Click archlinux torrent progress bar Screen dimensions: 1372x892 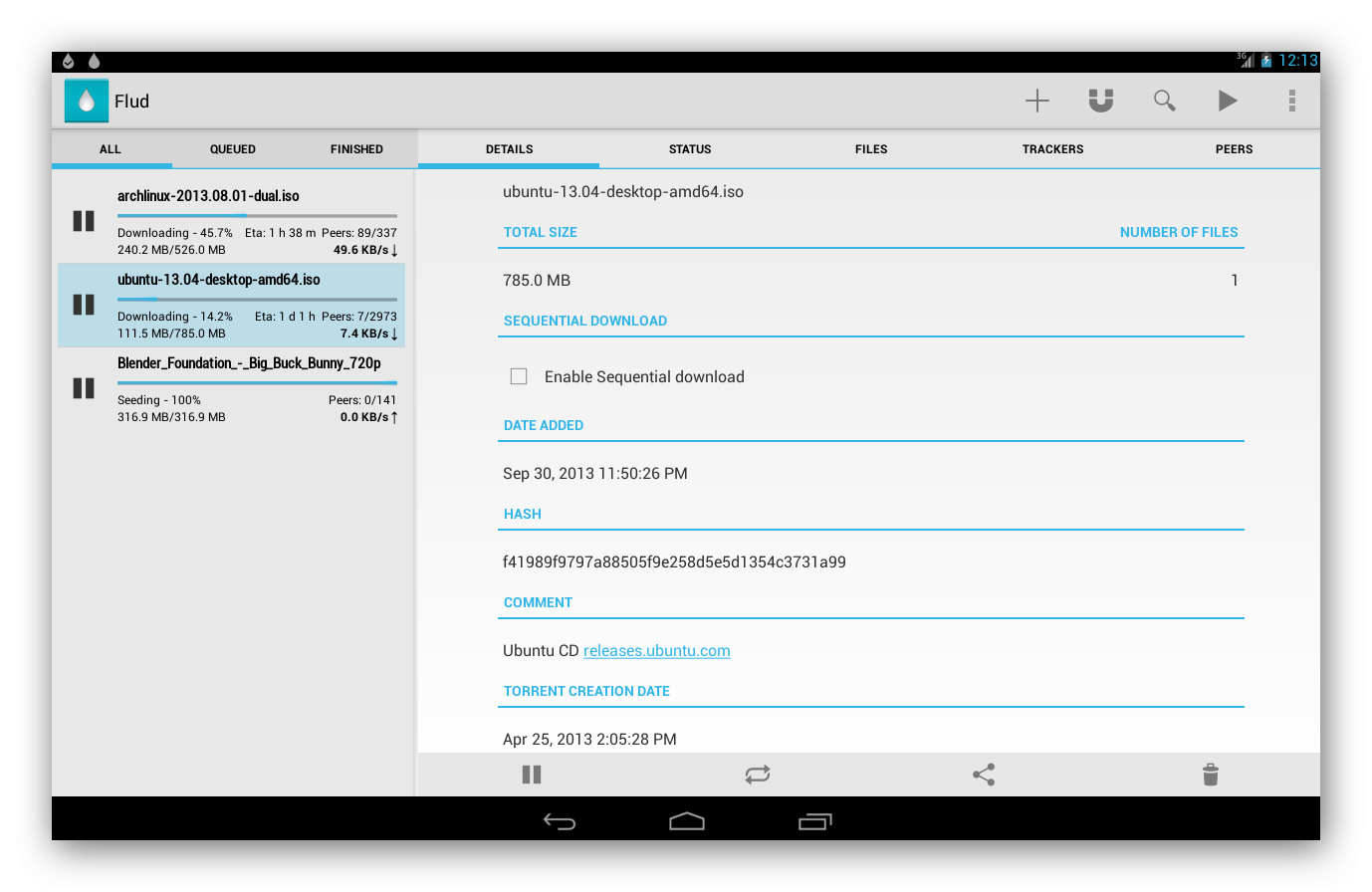coord(257,215)
